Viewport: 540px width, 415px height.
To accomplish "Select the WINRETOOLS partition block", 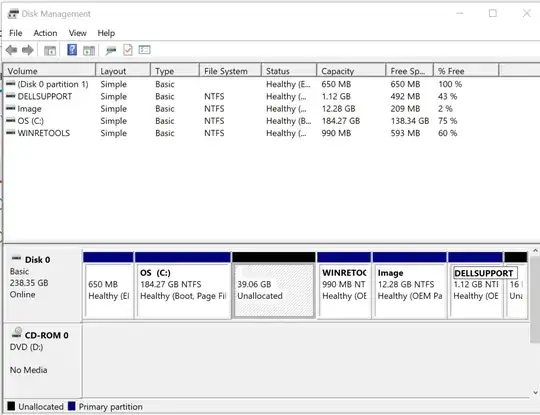I will 344,290.
